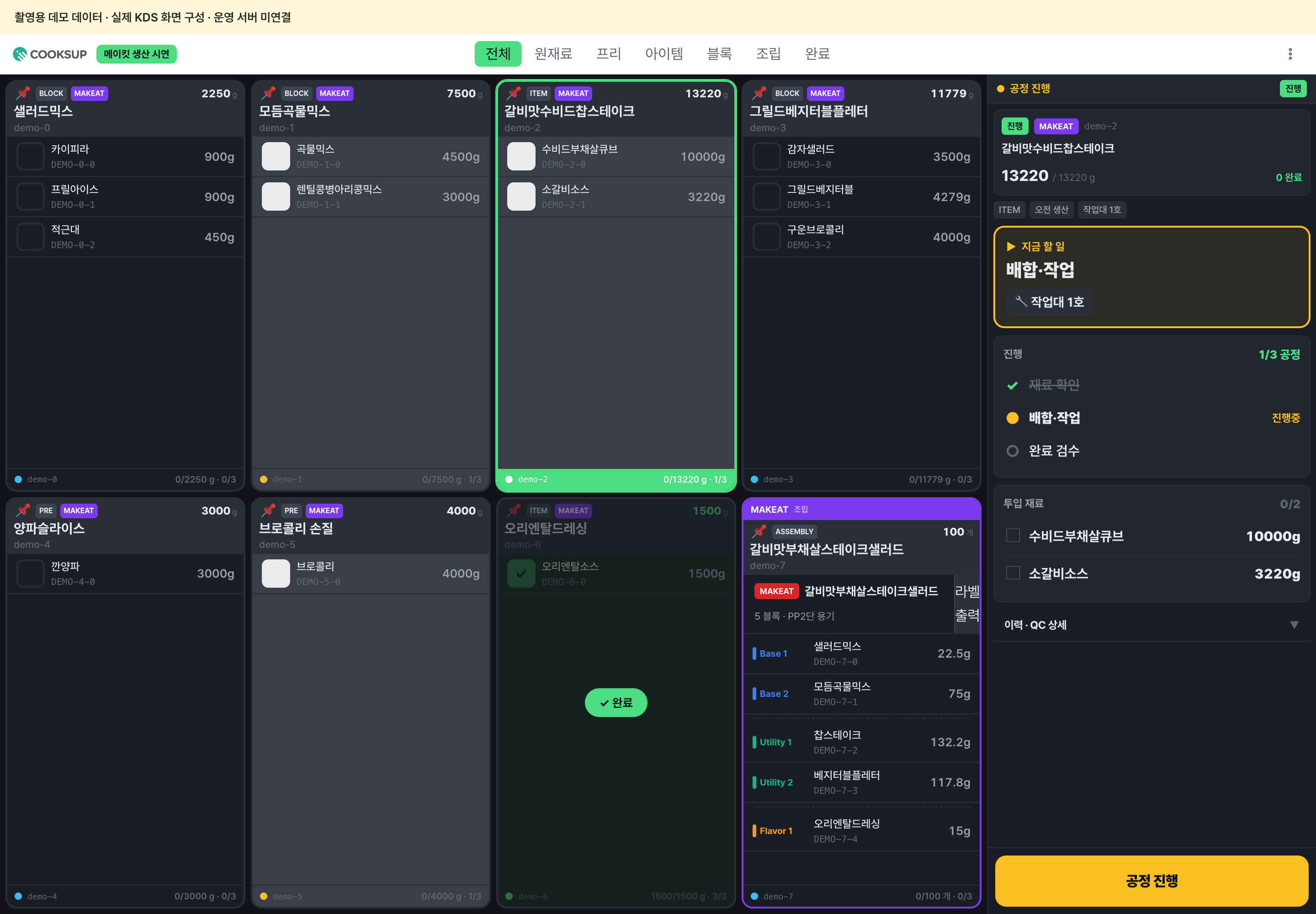Open the 블록 tab
Image resolution: width=1316 pixels, height=914 pixels.
pyautogui.click(x=719, y=54)
